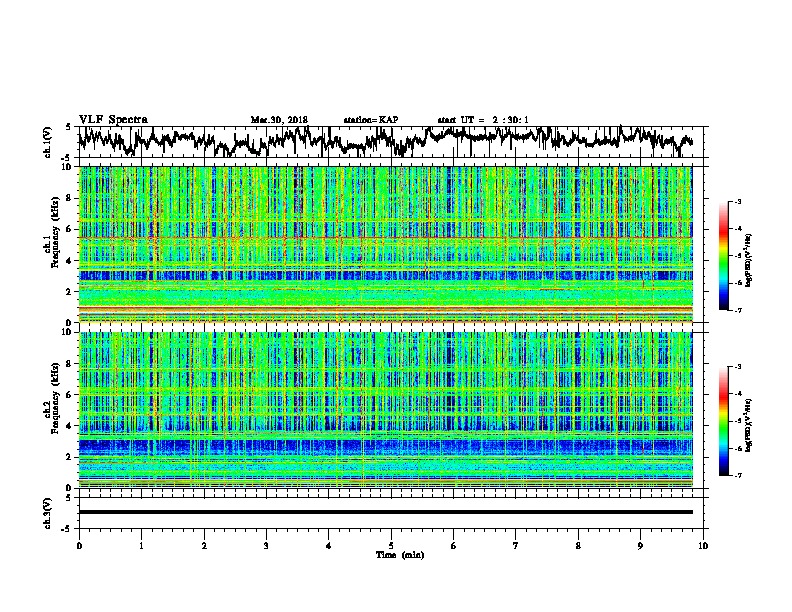Click the "10" minute tick label

pyautogui.click(x=703, y=546)
